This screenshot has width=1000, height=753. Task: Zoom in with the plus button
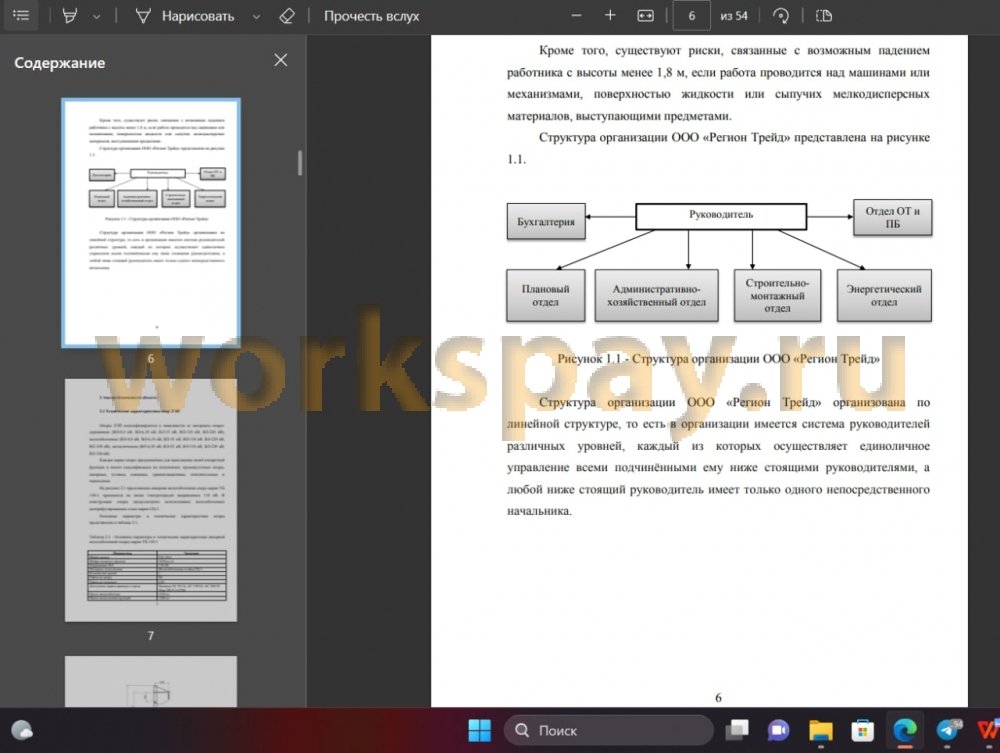pyautogui.click(x=610, y=16)
